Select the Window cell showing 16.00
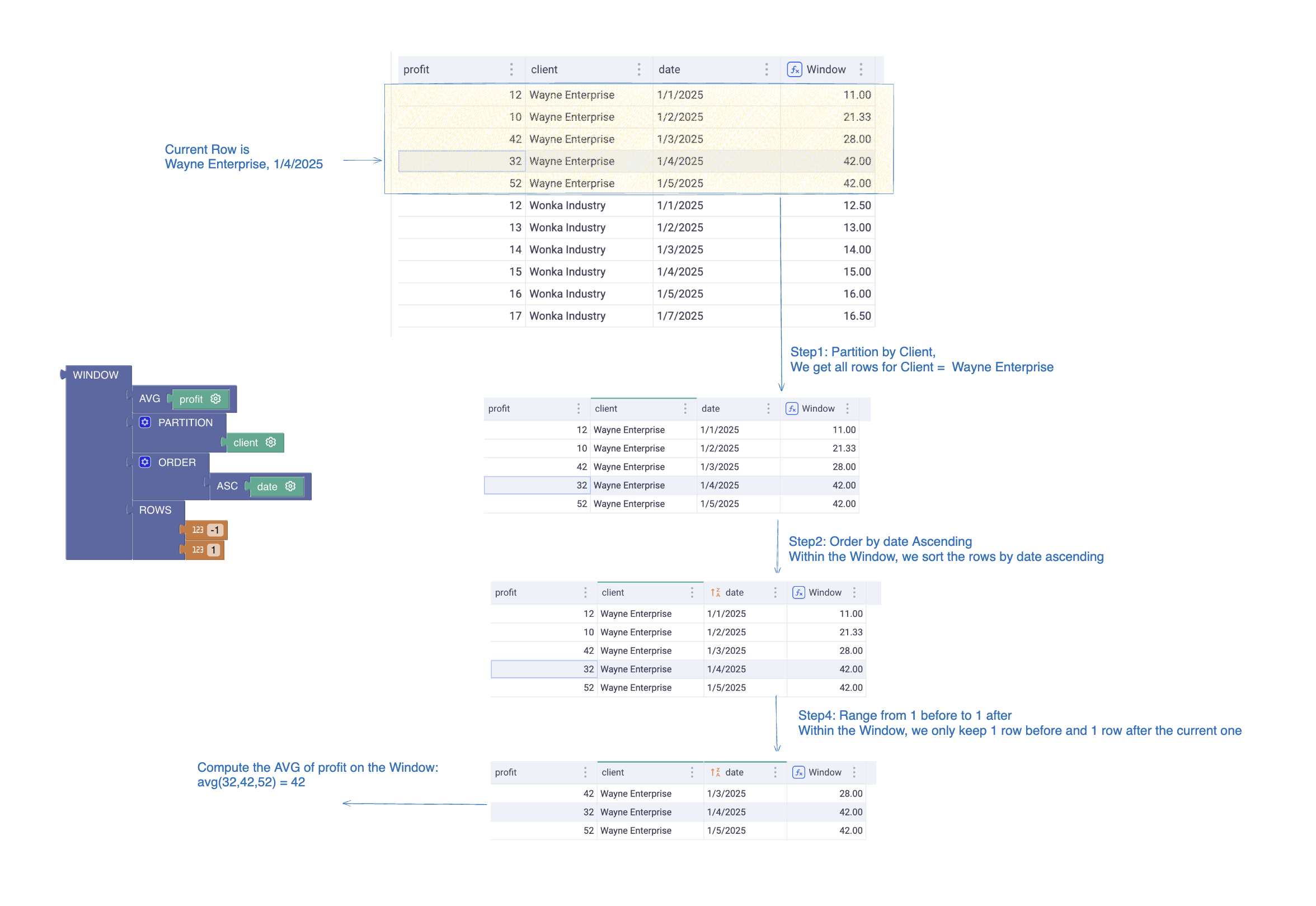 point(828,294)
